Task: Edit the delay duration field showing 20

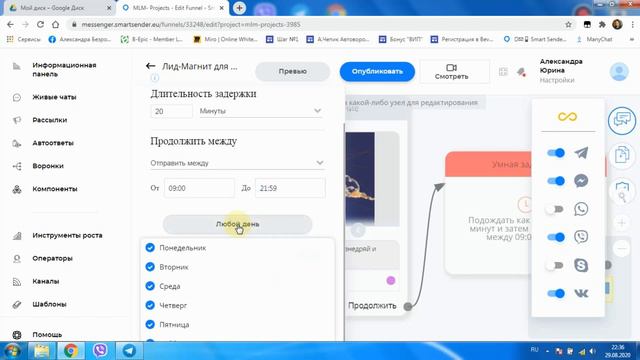Action: tap(171, 111)
